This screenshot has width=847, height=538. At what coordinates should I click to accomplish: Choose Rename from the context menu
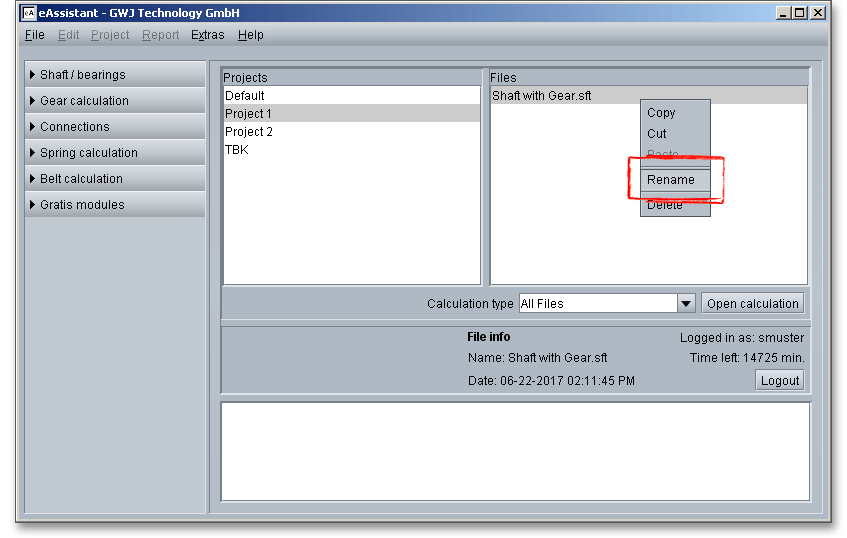[x=670, y=180]
